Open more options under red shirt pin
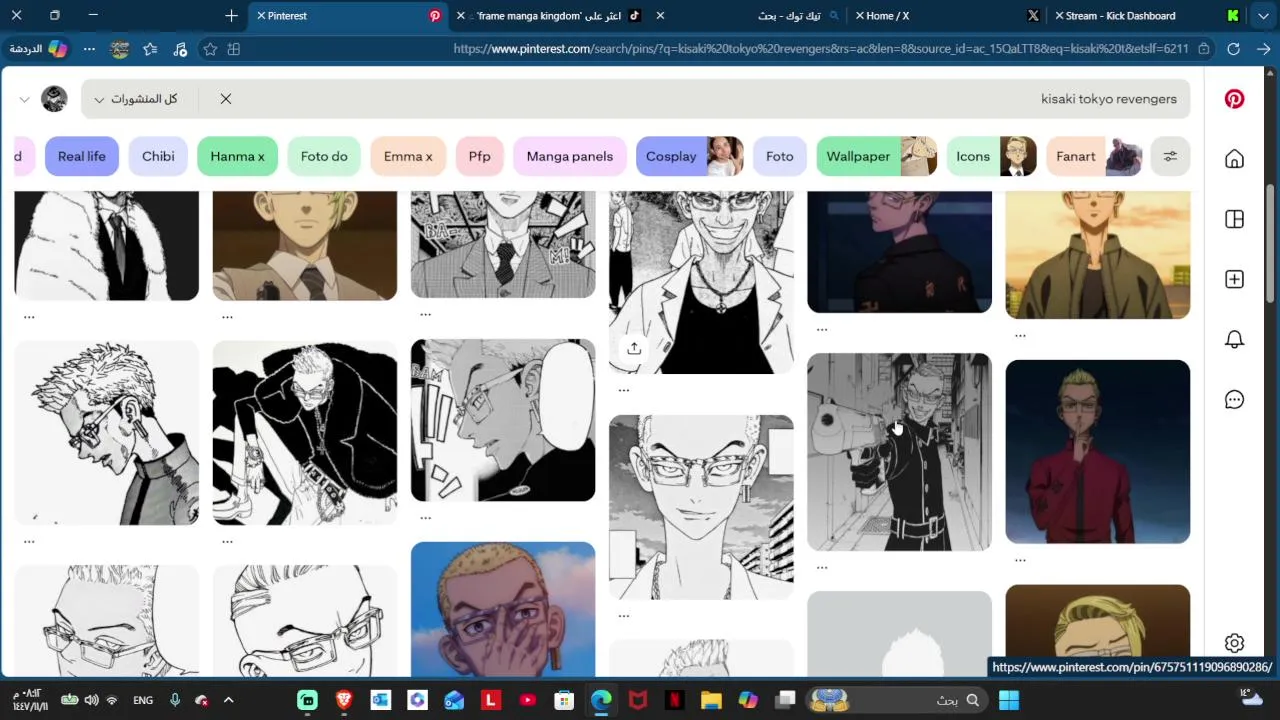Viewport: 1280px width, 720px height. point(1020,560)
